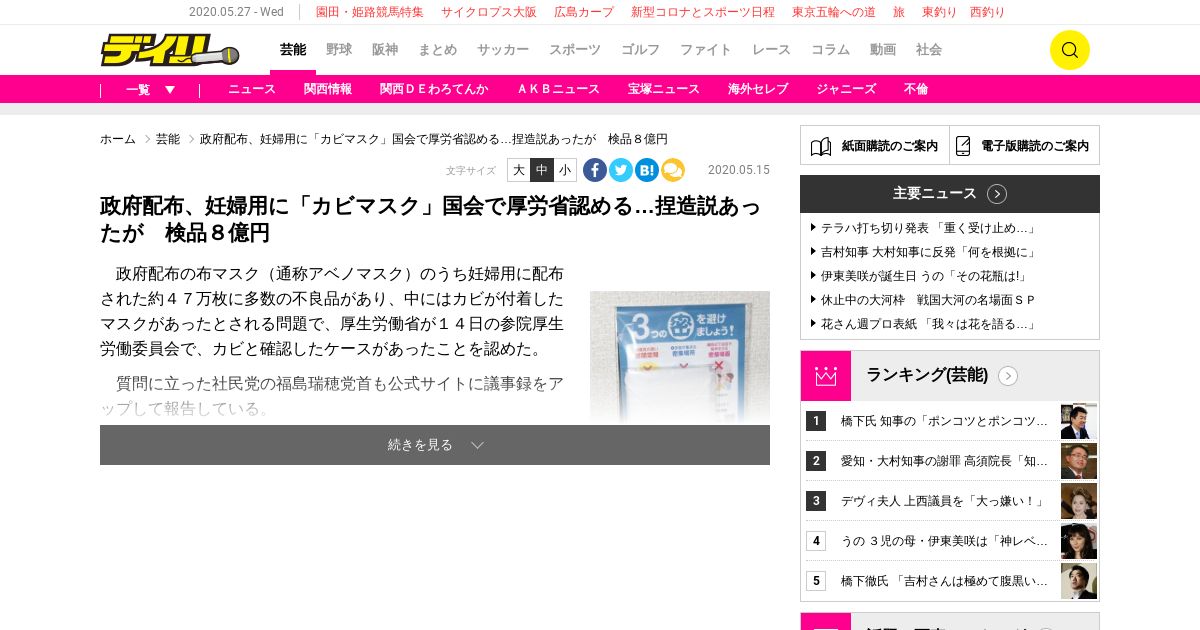Click the circled arrow next to ランキング(芸能)

point(1008,376)
